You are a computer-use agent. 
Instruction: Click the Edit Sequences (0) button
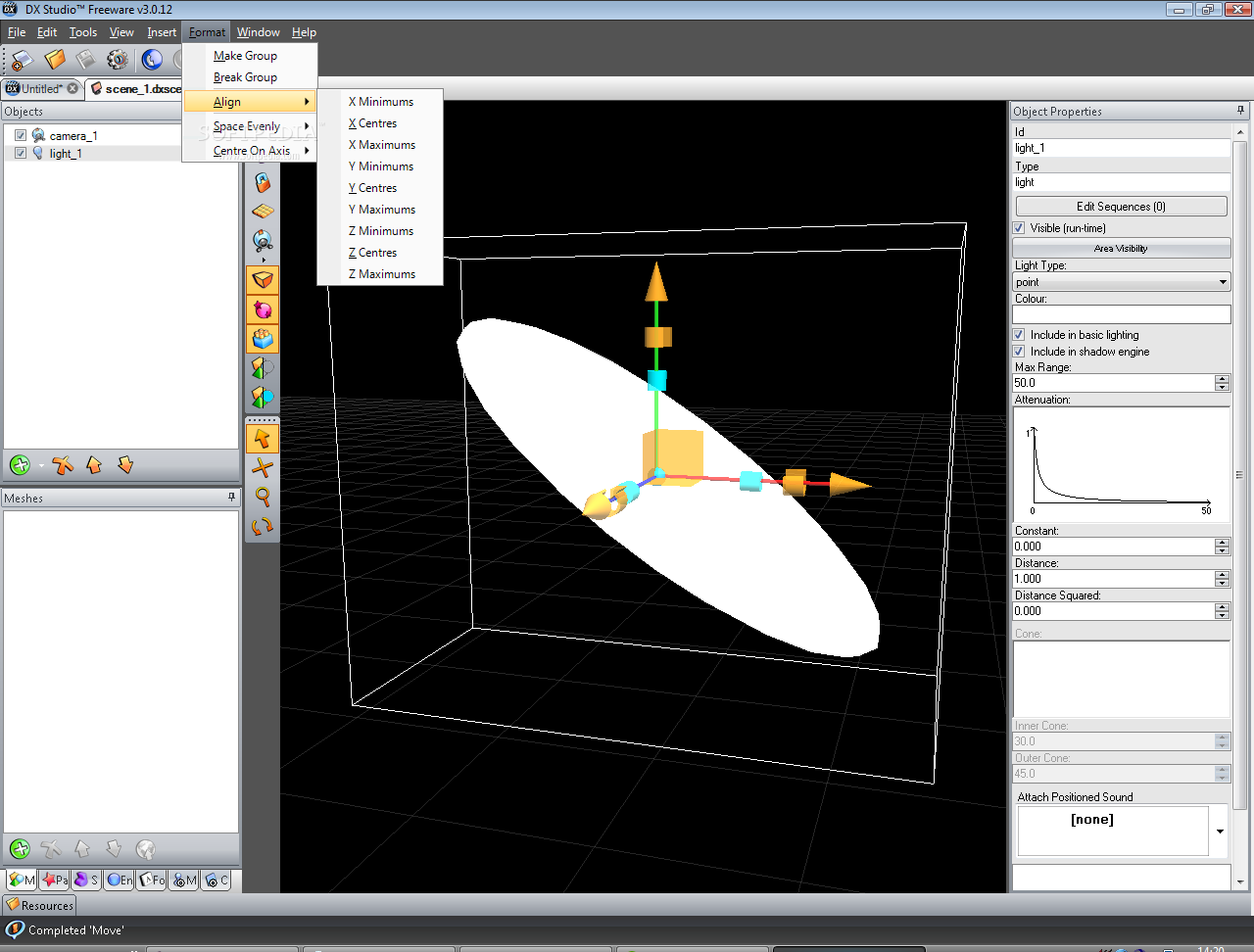[1121, 207]
